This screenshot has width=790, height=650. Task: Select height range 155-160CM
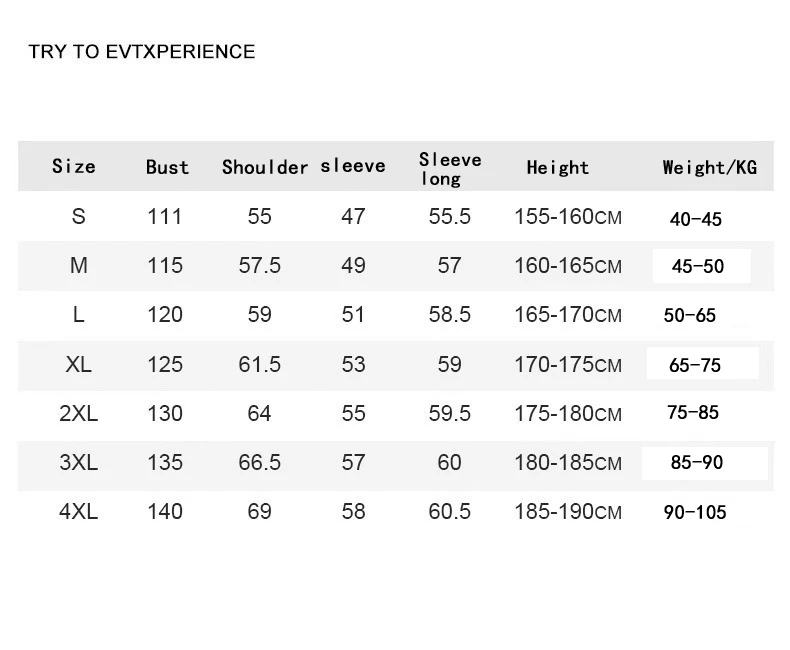click(x=567, y=216)
